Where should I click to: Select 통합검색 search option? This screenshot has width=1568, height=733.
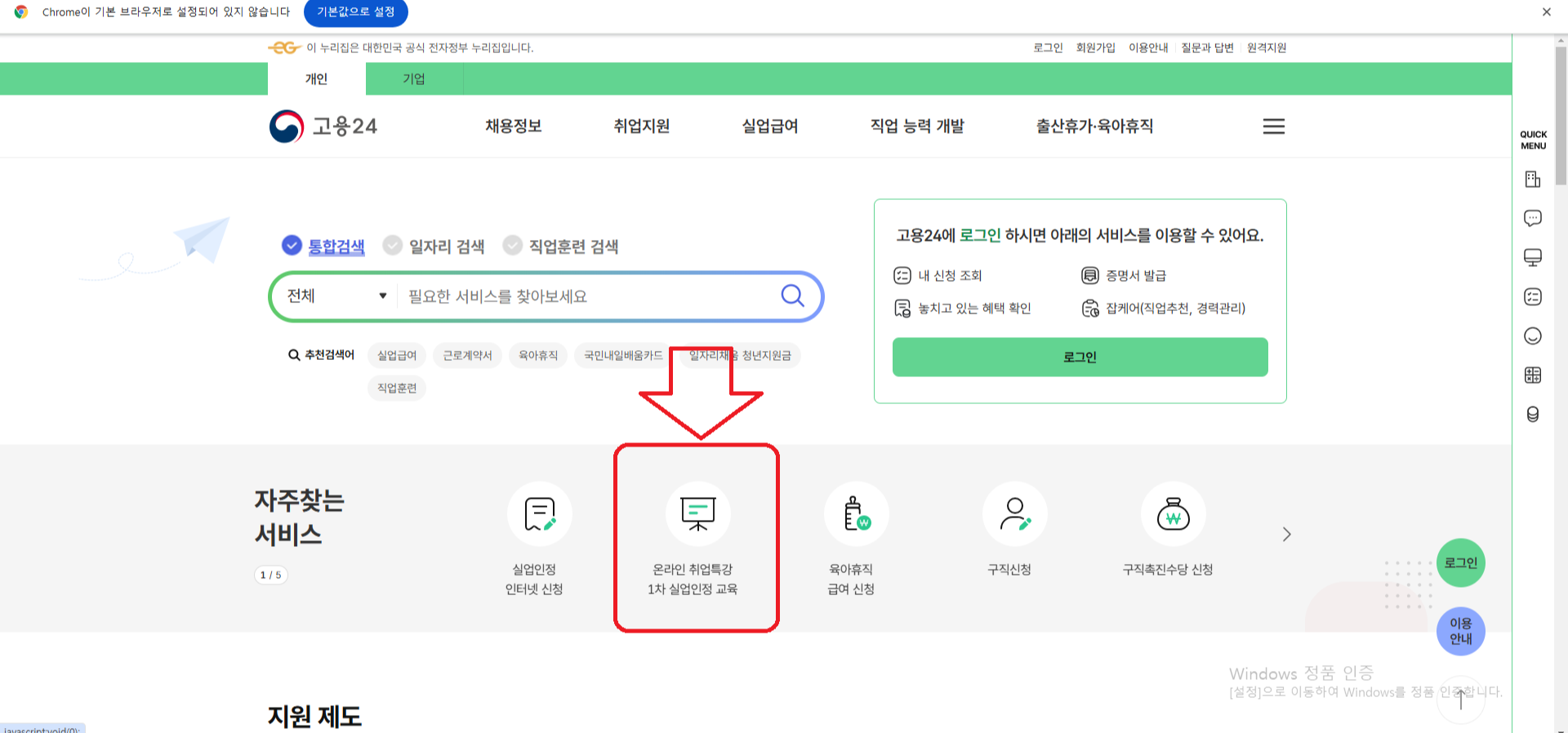pyautogui.click(x=323, y=246)
